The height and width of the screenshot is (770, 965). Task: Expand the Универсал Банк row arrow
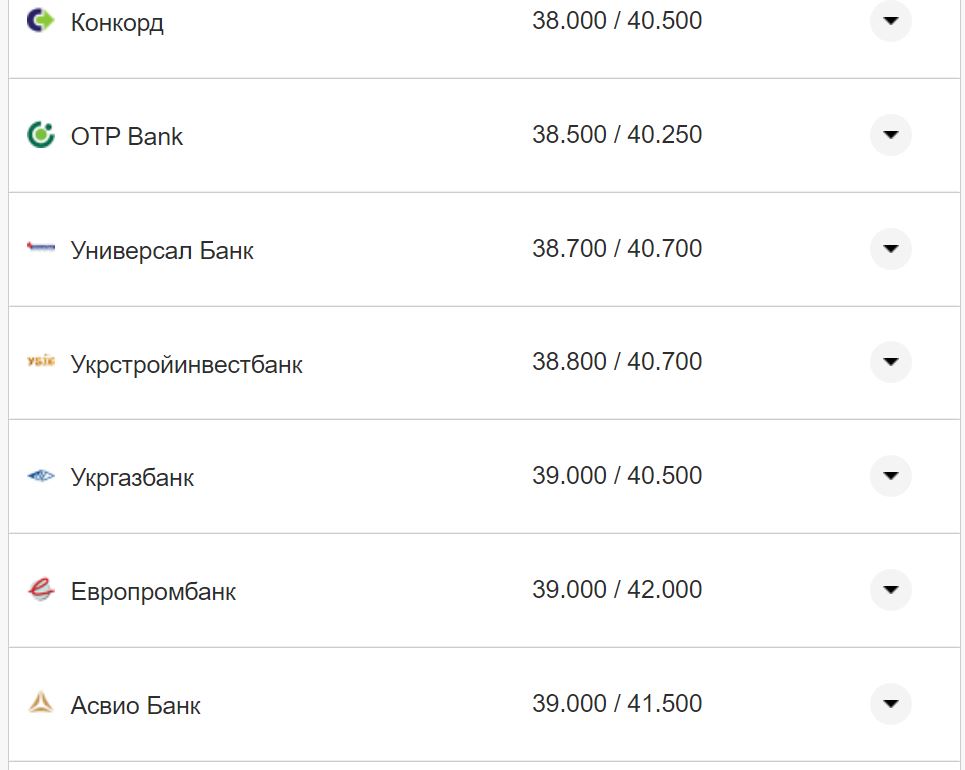[890, 248]
